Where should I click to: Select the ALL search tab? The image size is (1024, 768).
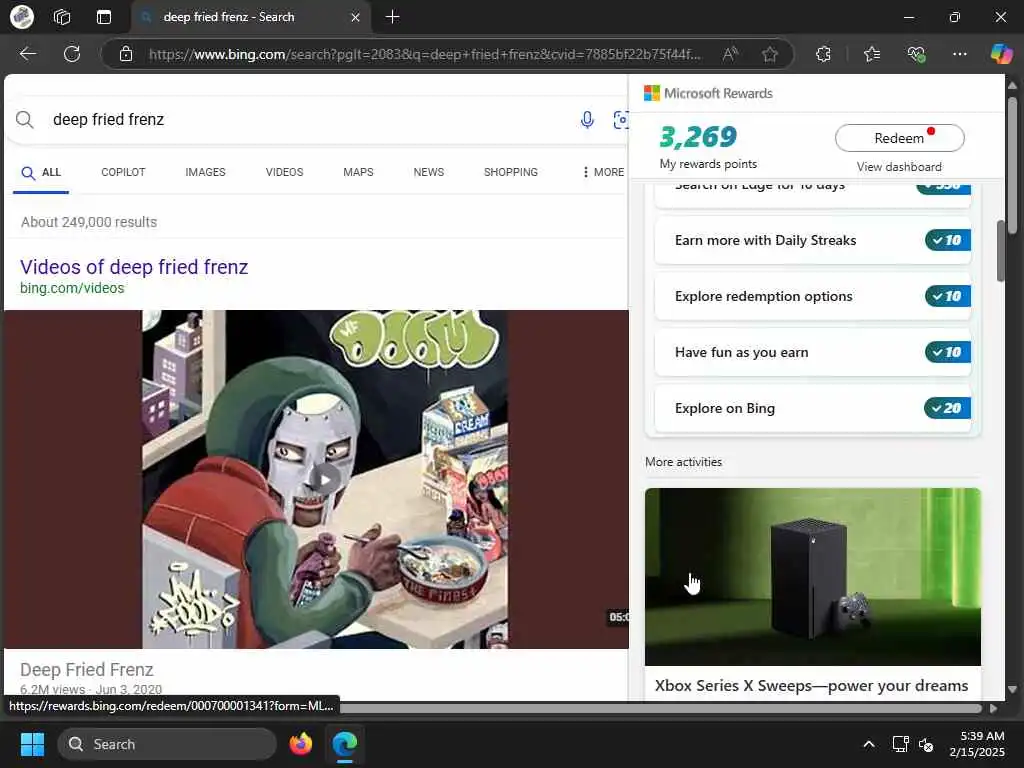(41, 172)
